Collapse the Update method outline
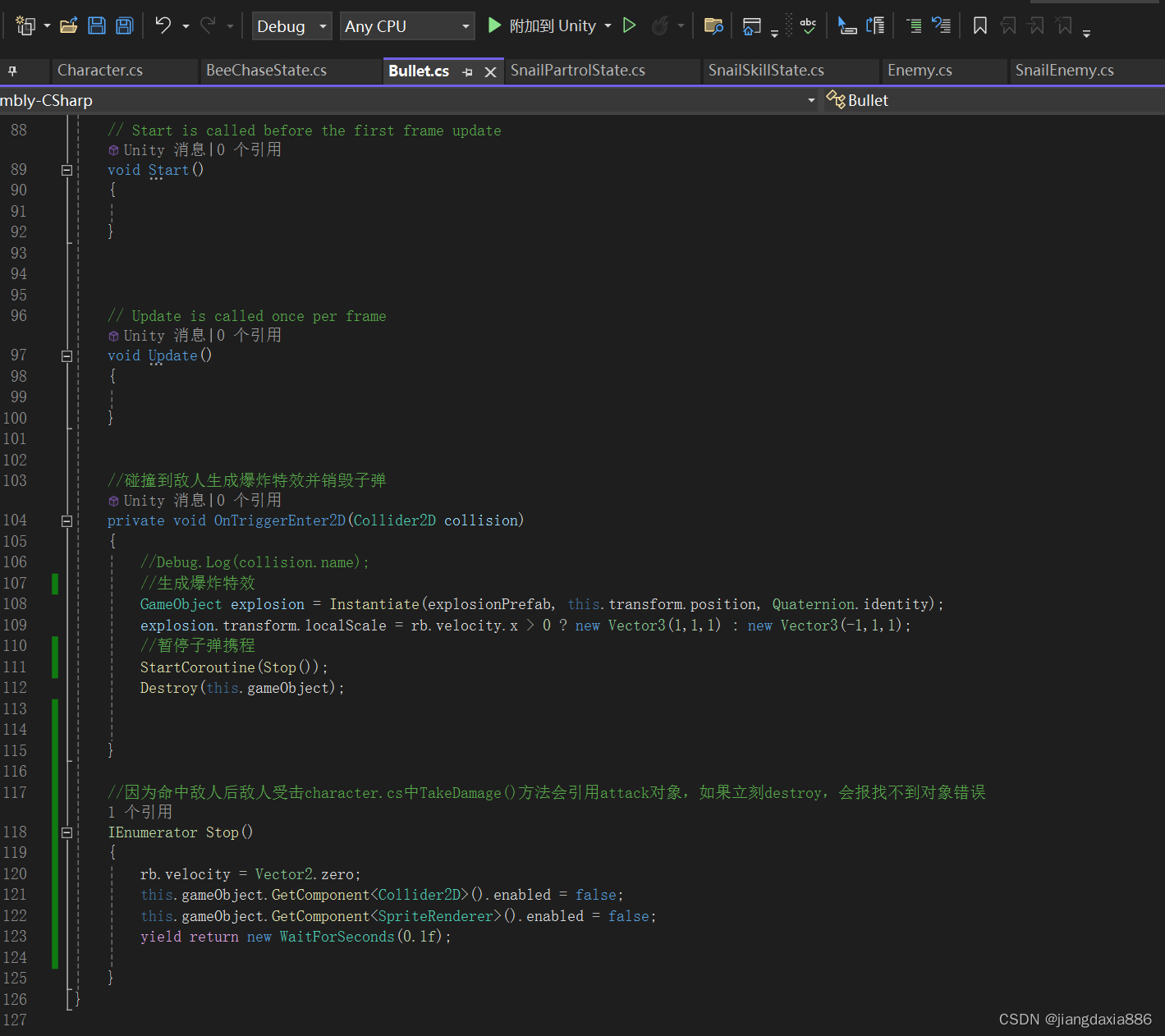 (x=67, y=356)
